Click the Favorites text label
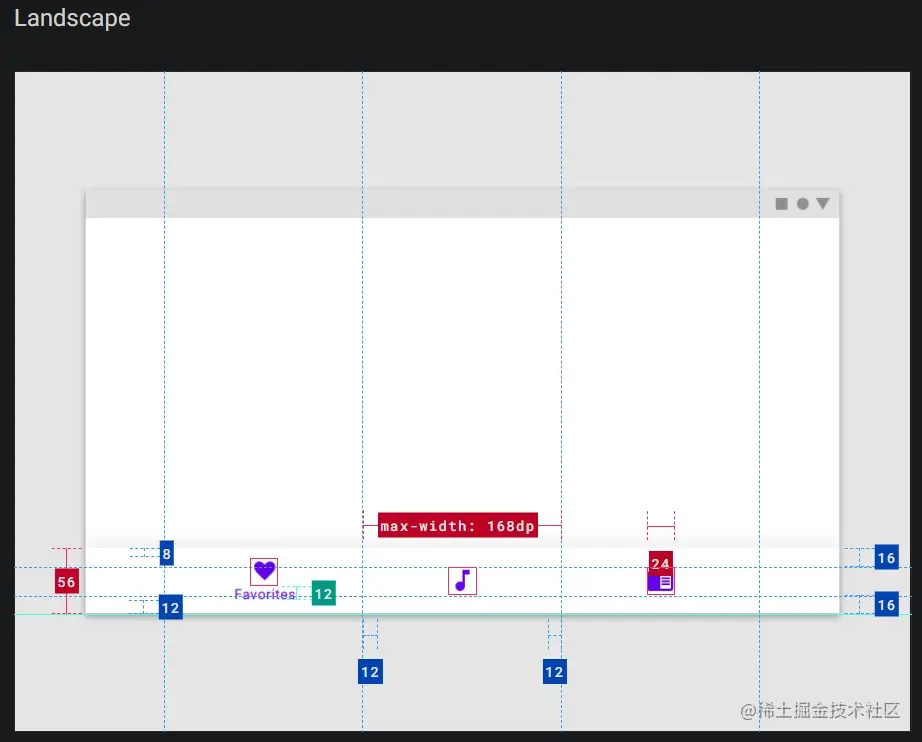Viewport: 922px width, 742px height. pyautogui.click(x=264, y=594)
